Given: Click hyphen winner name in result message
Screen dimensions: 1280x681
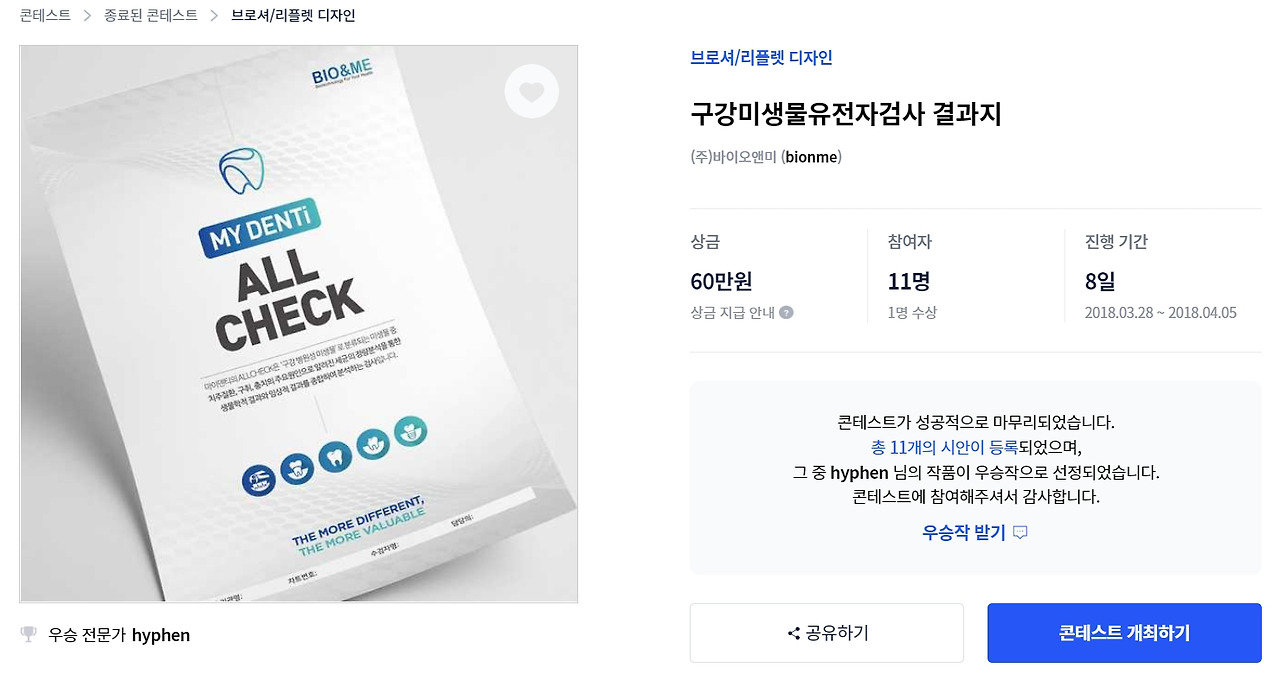Looking at the screenshot, I should (x=859, y=472).
